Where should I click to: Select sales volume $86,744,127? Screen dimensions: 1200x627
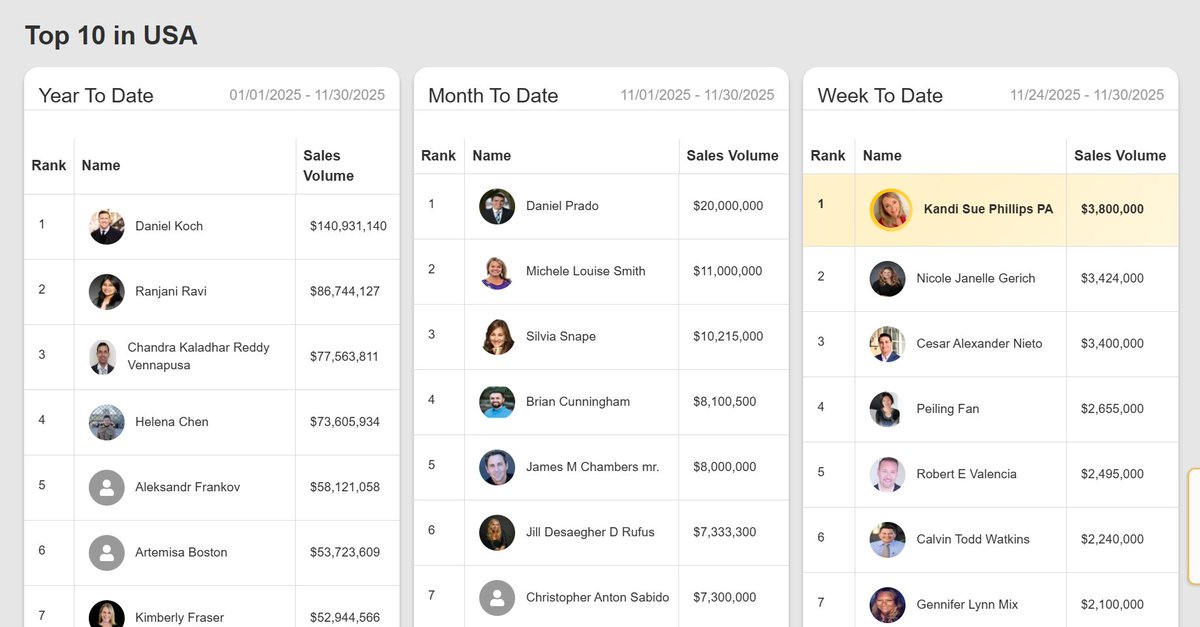coord(345,291)
